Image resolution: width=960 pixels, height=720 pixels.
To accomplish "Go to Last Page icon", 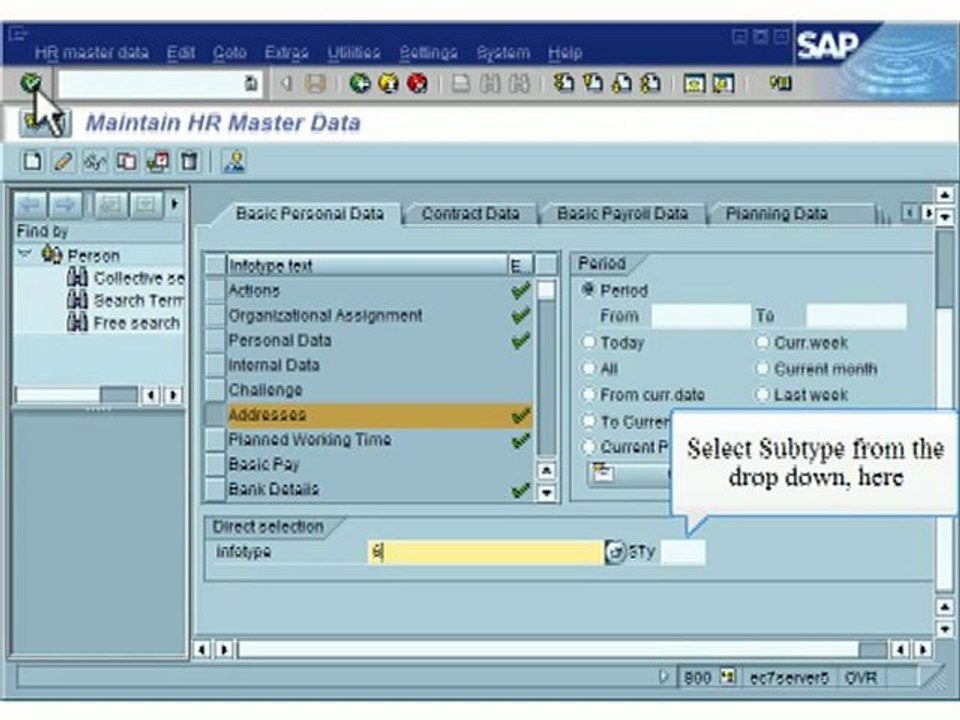I will point(650,83).
